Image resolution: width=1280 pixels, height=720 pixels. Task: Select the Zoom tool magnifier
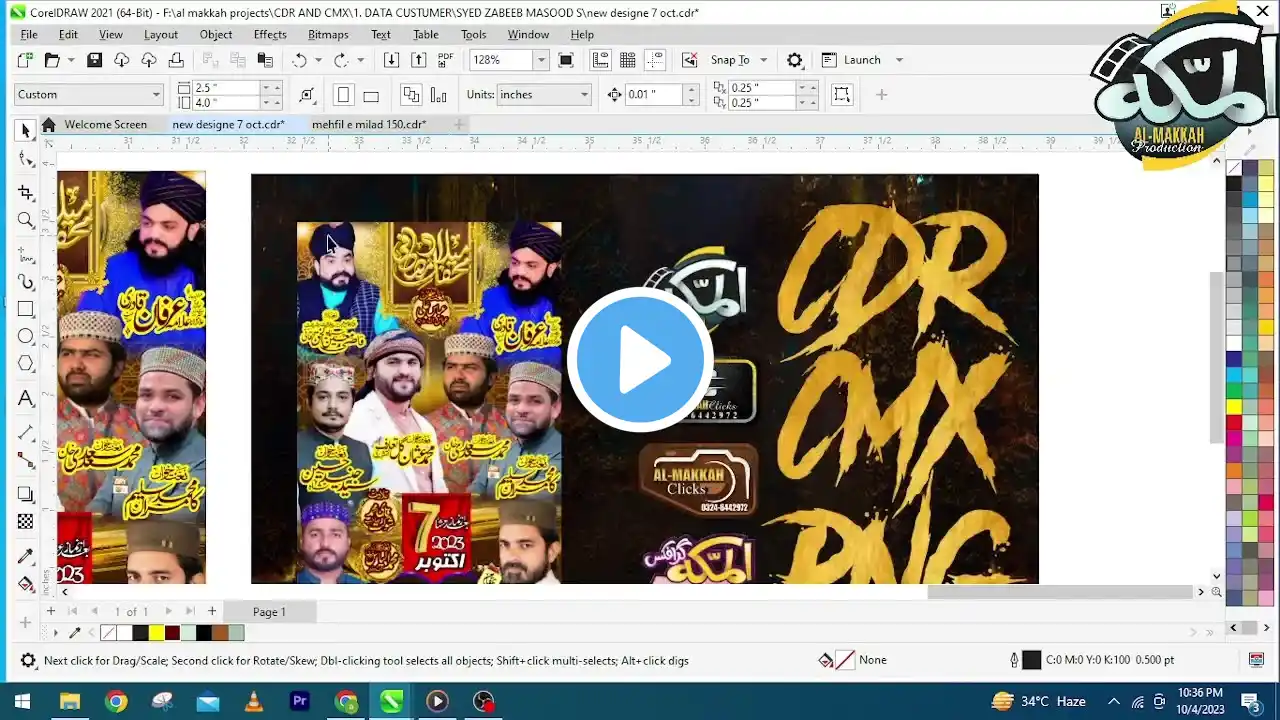coord(25,220)
